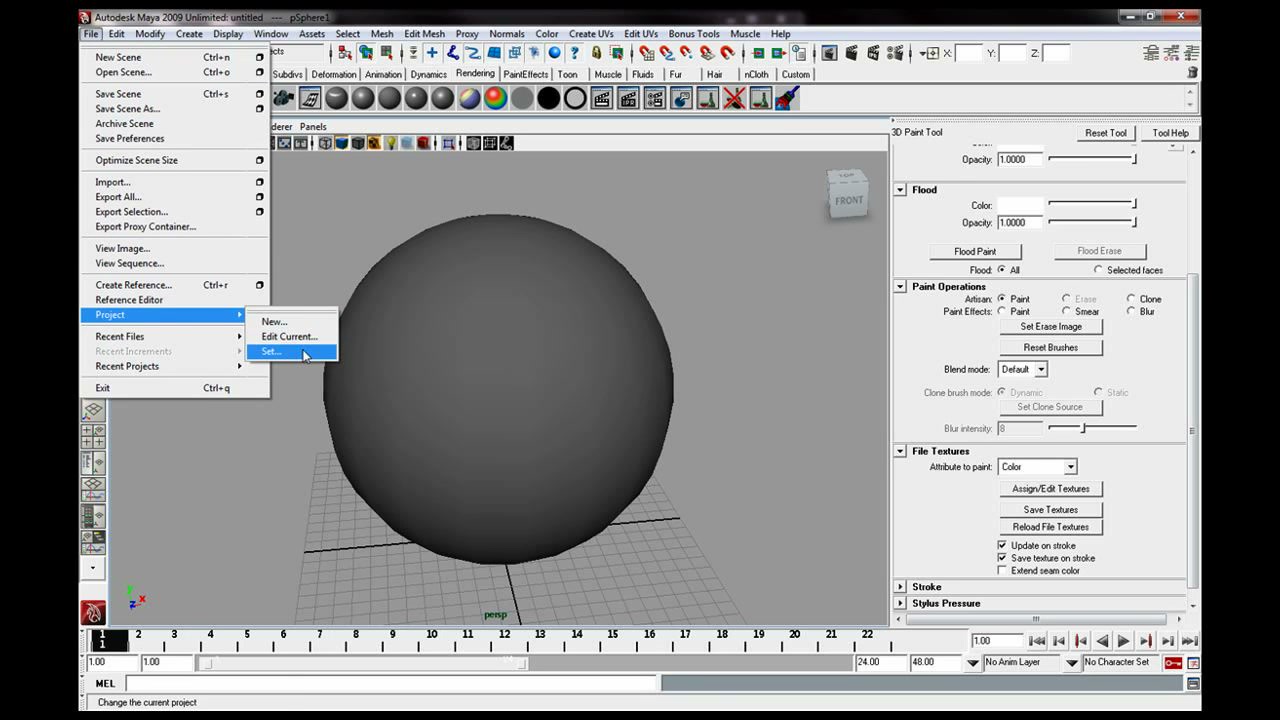
Task: Choose New... in the Project submenu
Action: 292,321
